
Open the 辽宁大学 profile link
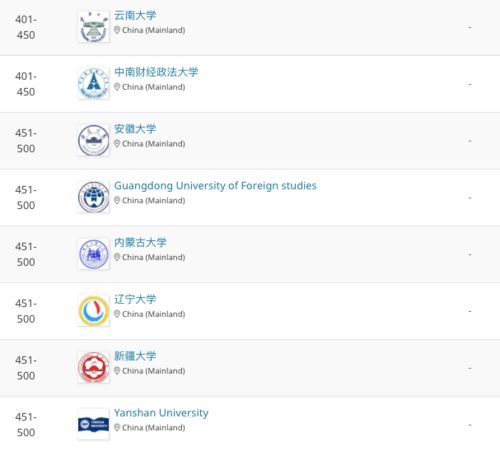coord(135,299)
